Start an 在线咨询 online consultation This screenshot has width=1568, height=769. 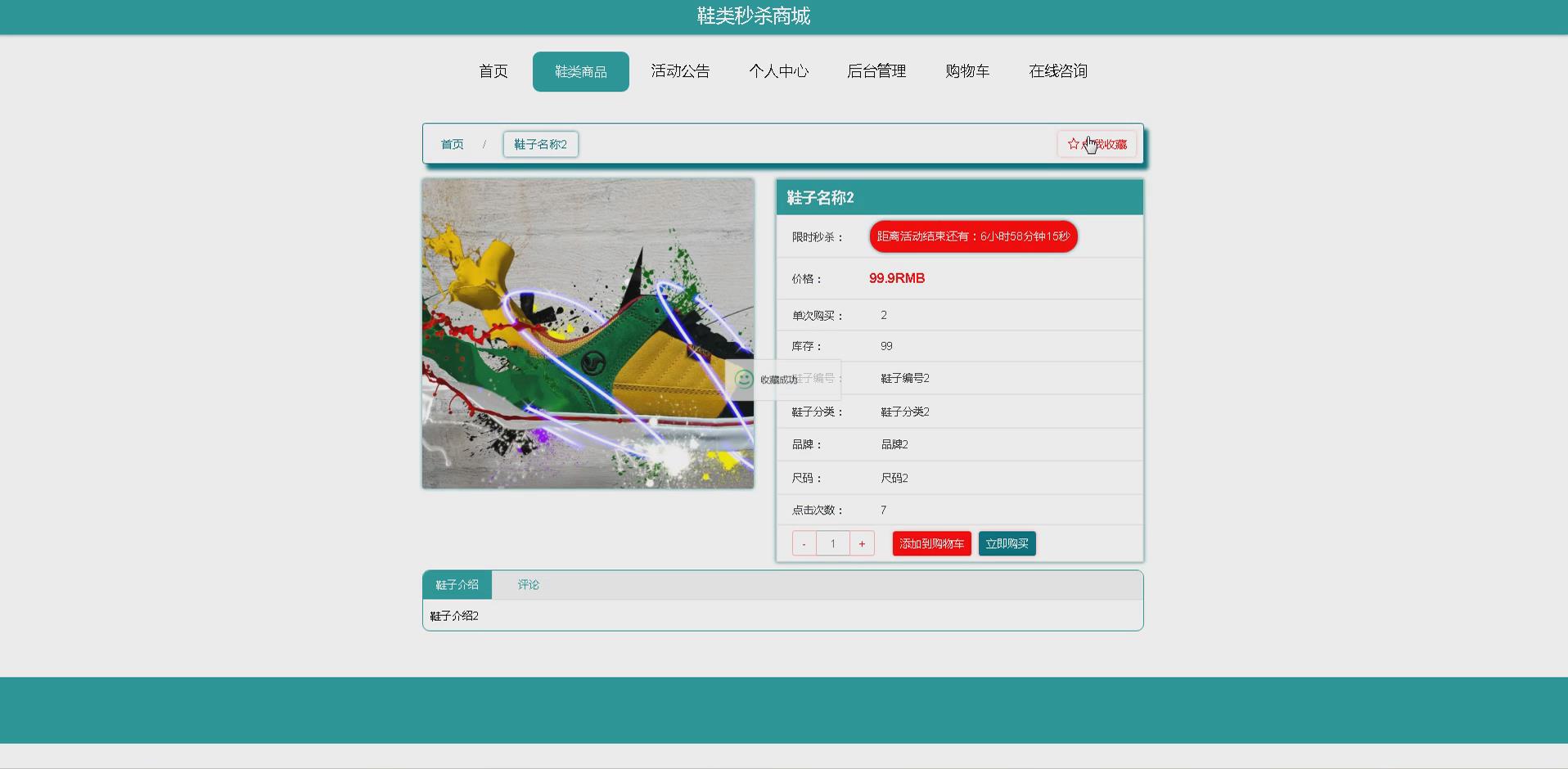pyautogui.click(x=1057, y=71)
